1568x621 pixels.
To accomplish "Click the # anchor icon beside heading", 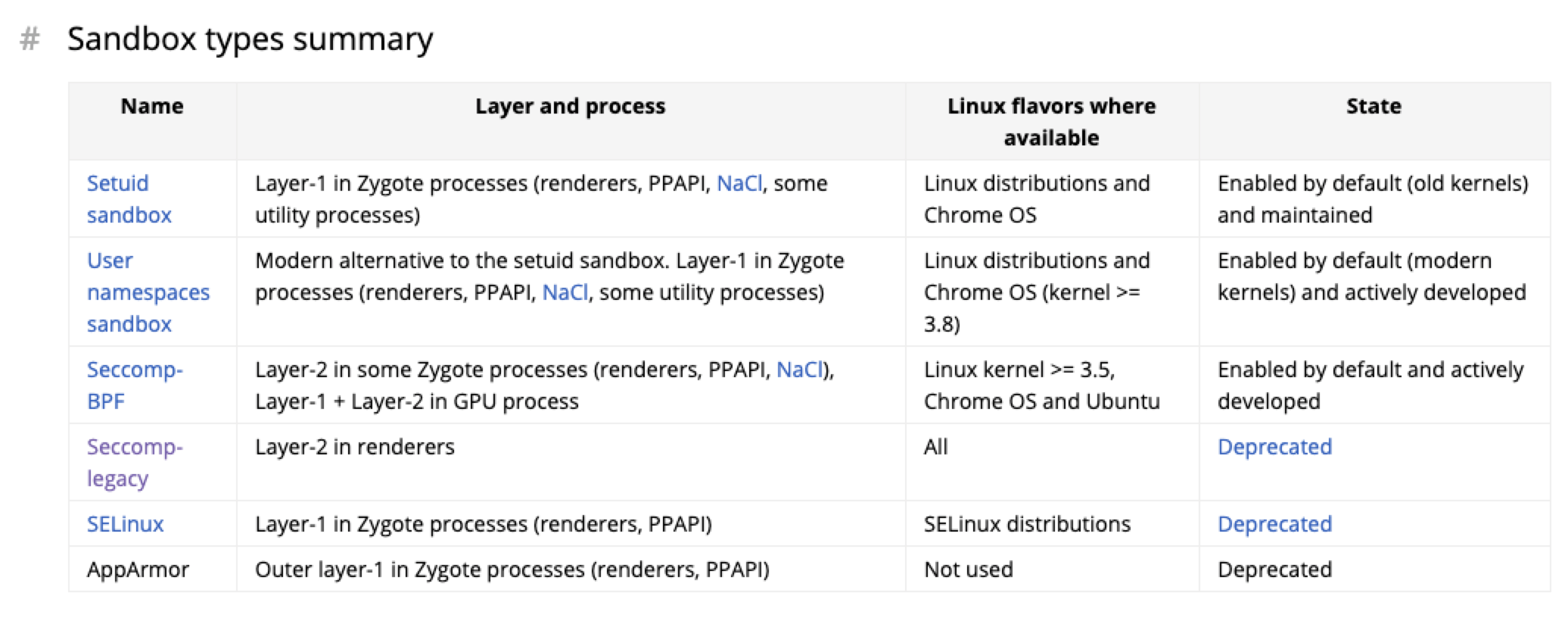I will point(30,39).
